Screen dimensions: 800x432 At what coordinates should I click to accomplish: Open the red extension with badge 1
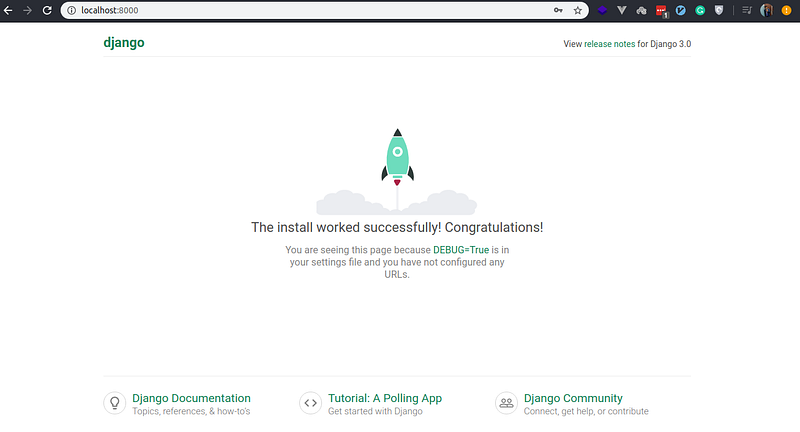662,11
